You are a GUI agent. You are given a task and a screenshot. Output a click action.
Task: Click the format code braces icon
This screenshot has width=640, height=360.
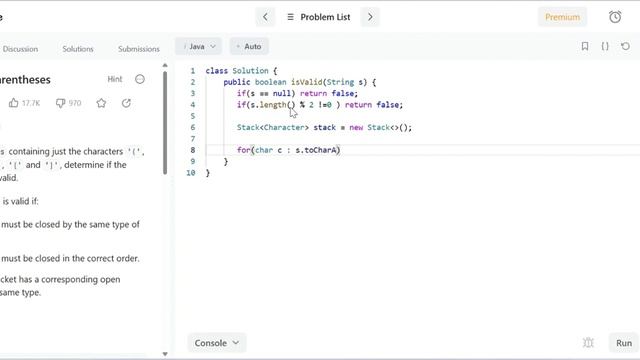pos(605,46)
